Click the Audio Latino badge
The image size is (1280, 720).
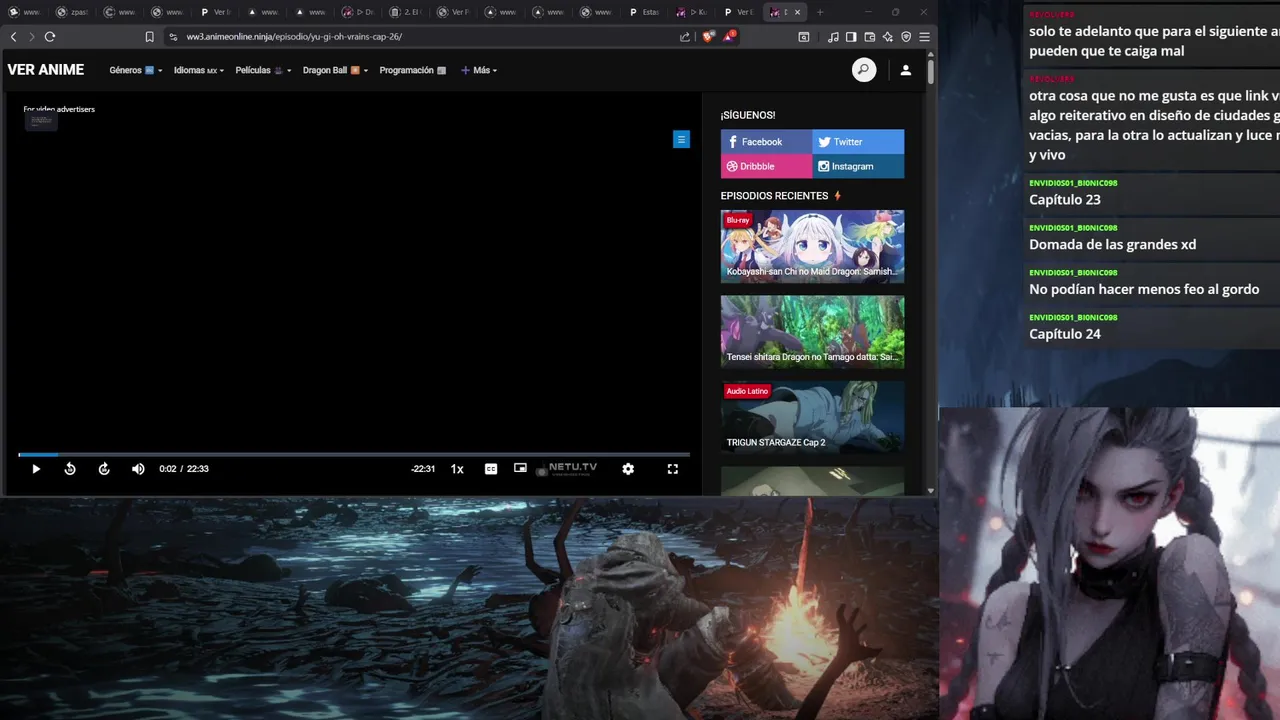pos(747,391)
